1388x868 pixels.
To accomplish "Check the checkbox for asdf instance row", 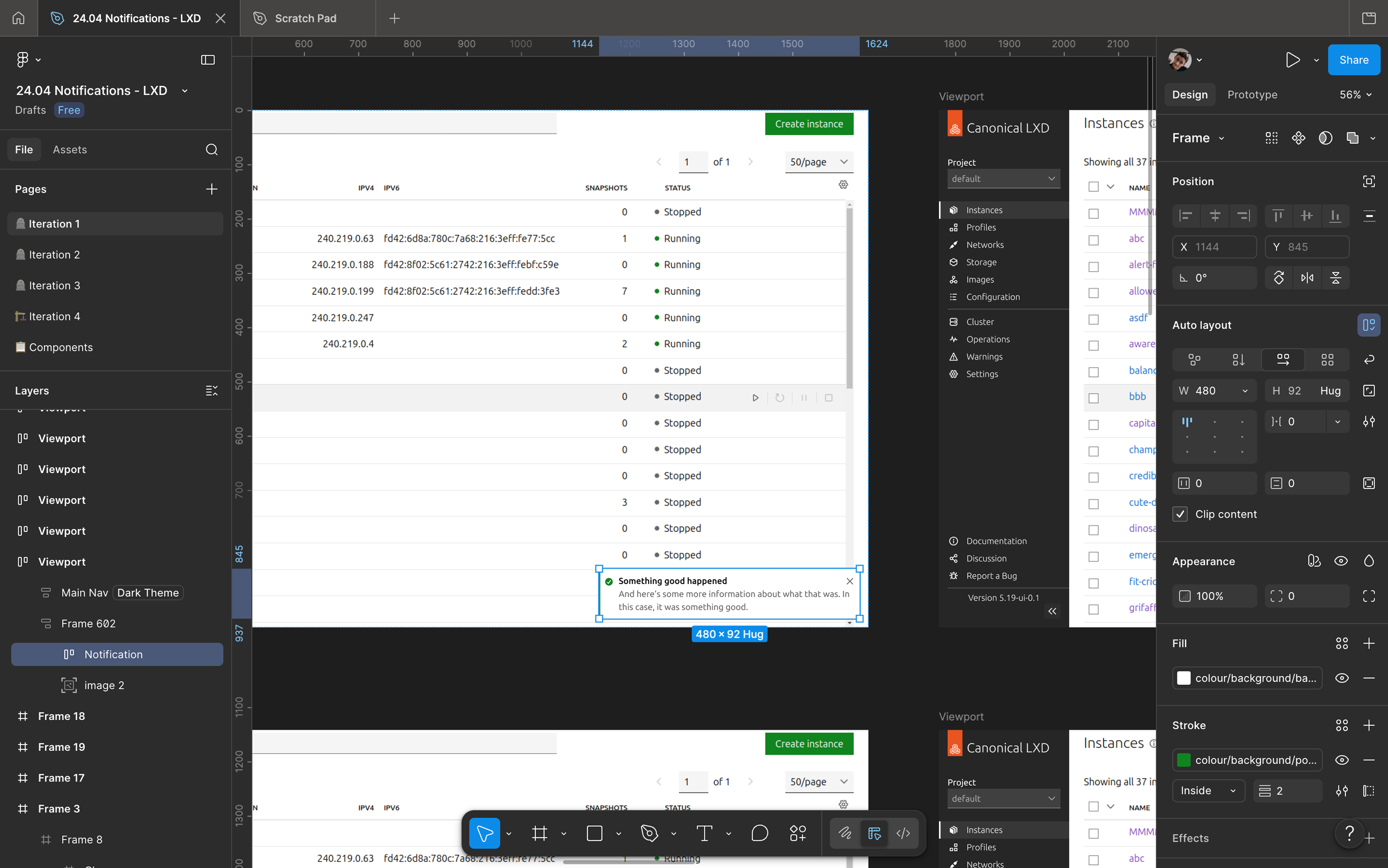I will click(1094, 320).
